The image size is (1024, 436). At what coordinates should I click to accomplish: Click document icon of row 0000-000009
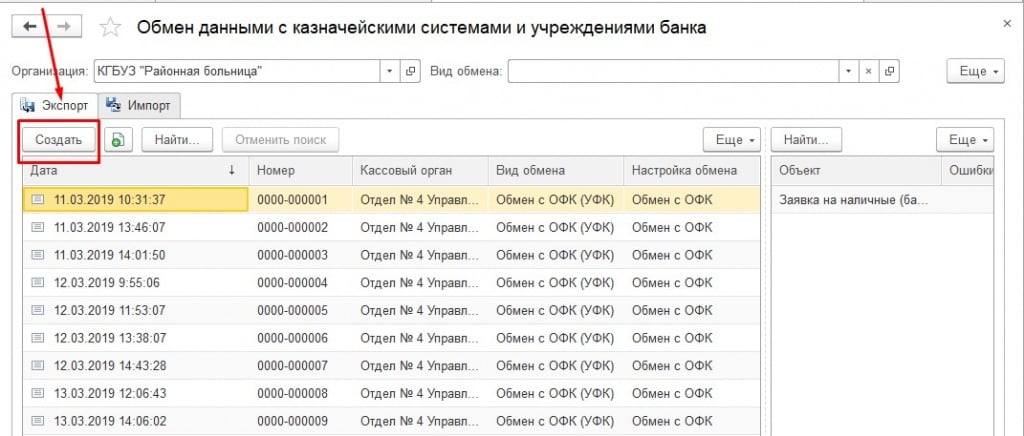[38, 421]
